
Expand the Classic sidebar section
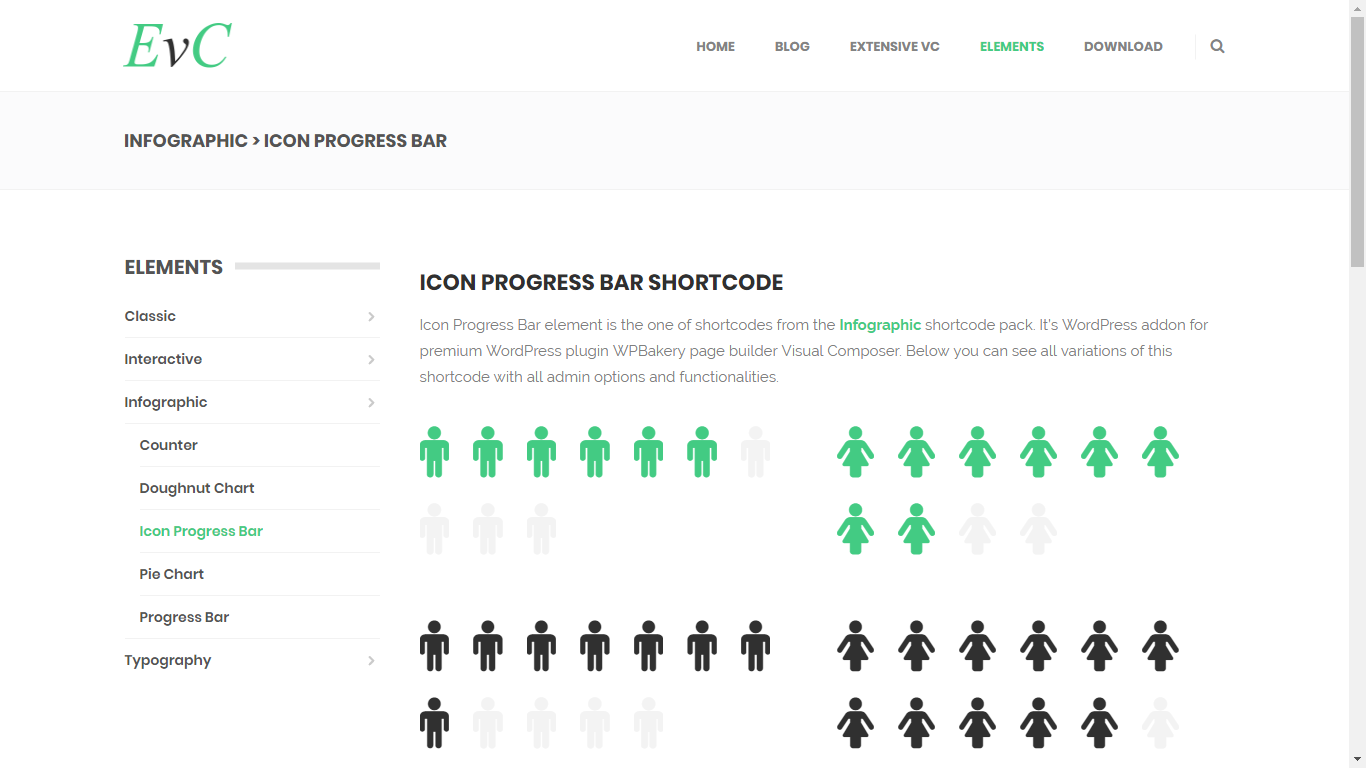pyautogui.click(x=150, y=316)
